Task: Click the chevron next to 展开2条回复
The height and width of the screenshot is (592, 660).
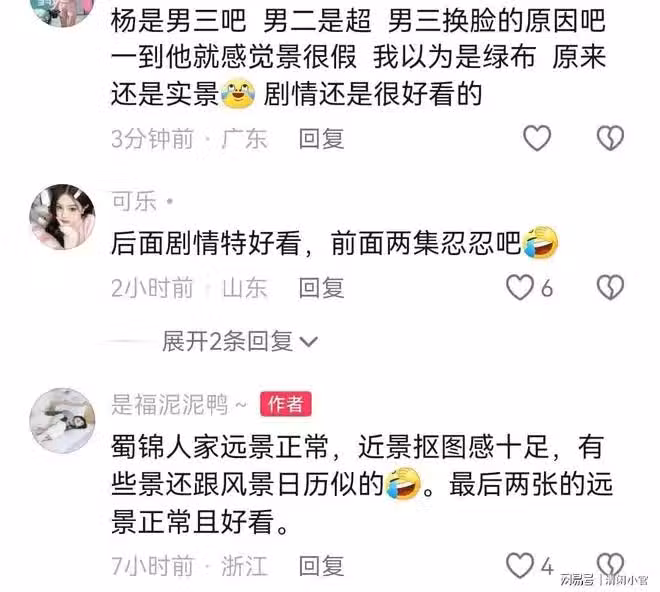Action: [309, 341]
